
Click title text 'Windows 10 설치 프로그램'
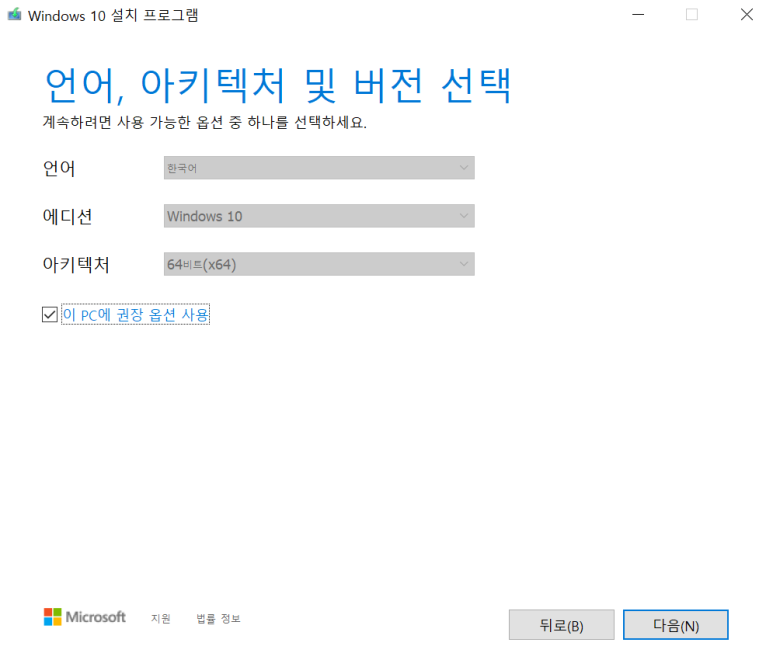tap(113, 15)
